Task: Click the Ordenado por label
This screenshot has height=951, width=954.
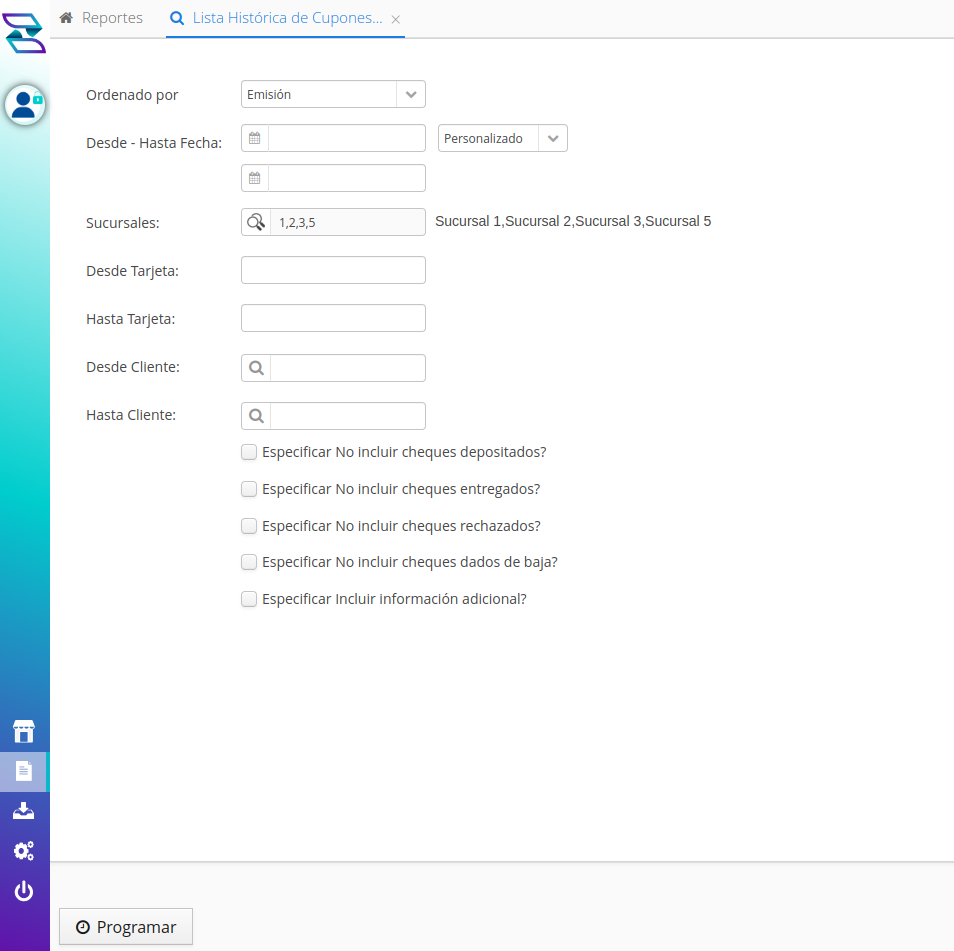Action: tap(132, 95)
